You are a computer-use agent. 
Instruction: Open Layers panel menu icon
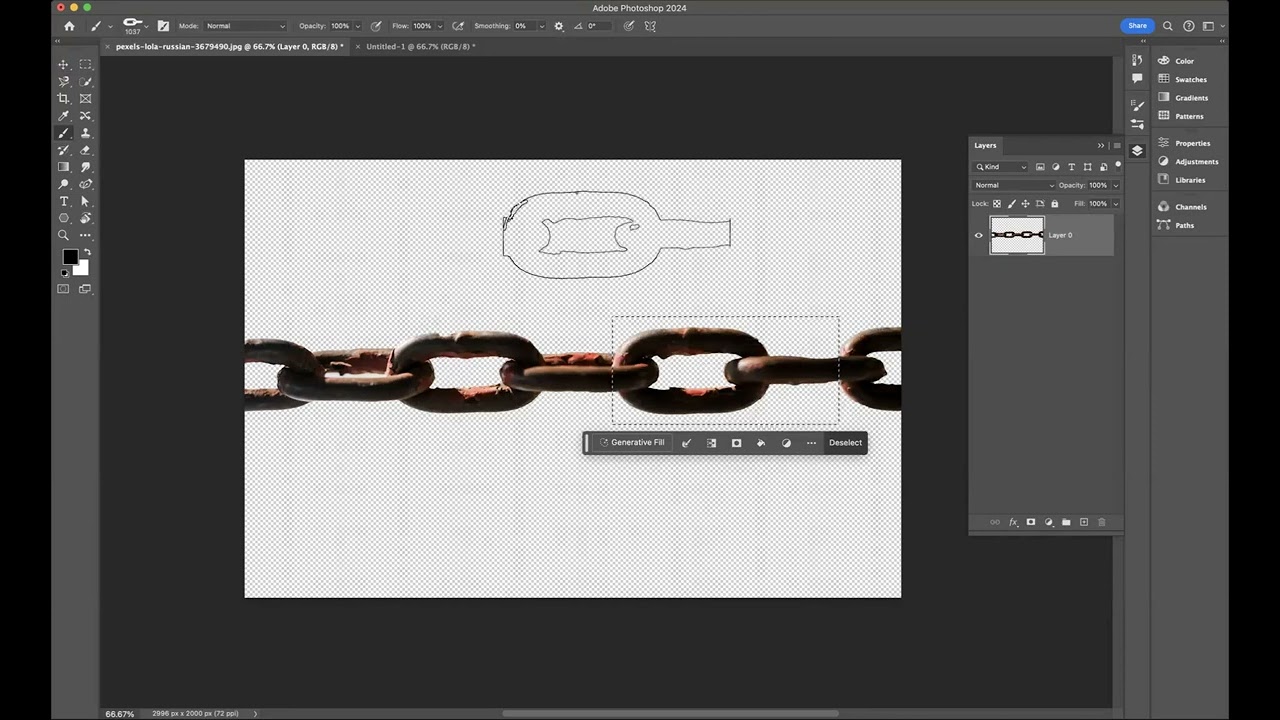1117,146
